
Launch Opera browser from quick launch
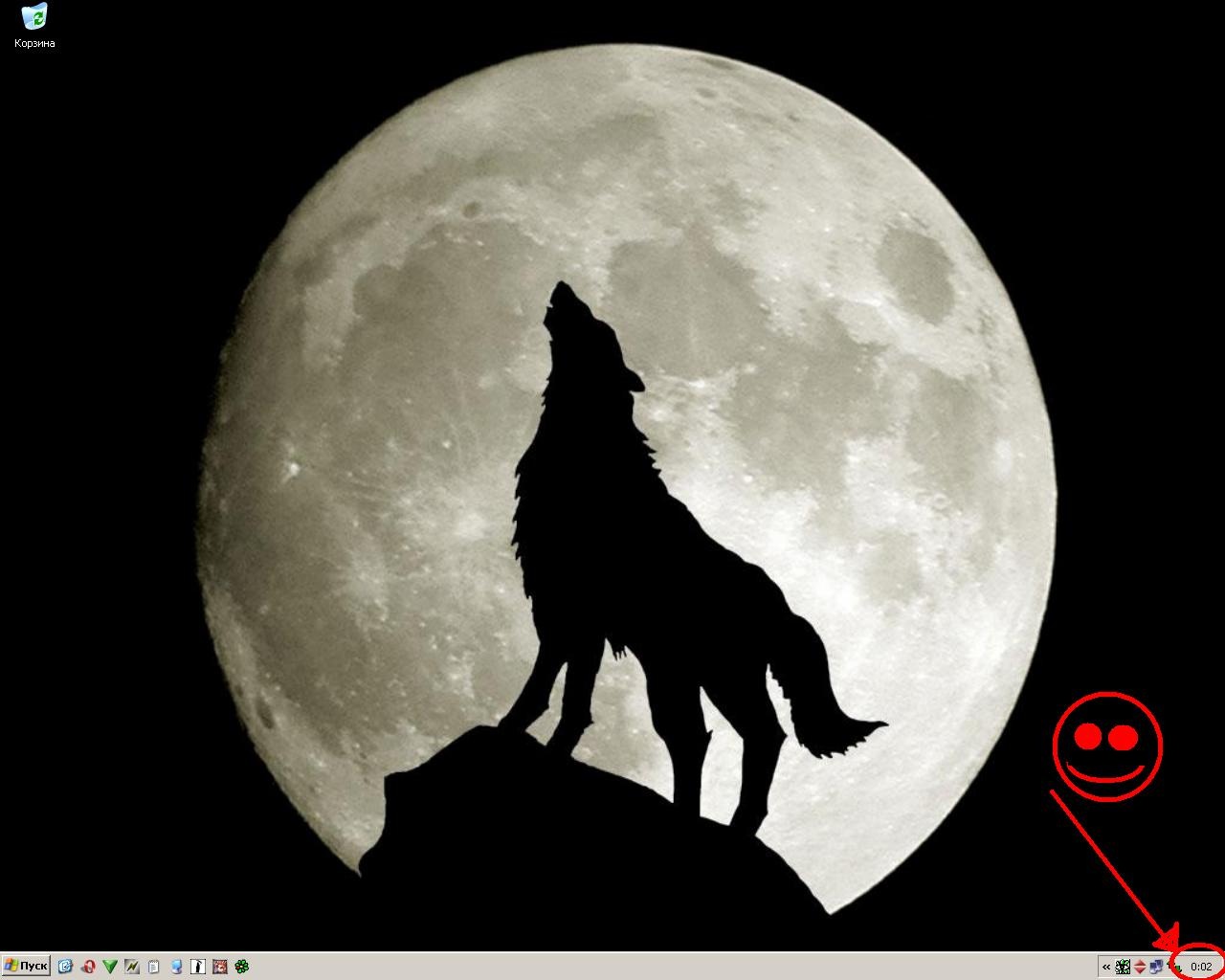pos(88,967)
